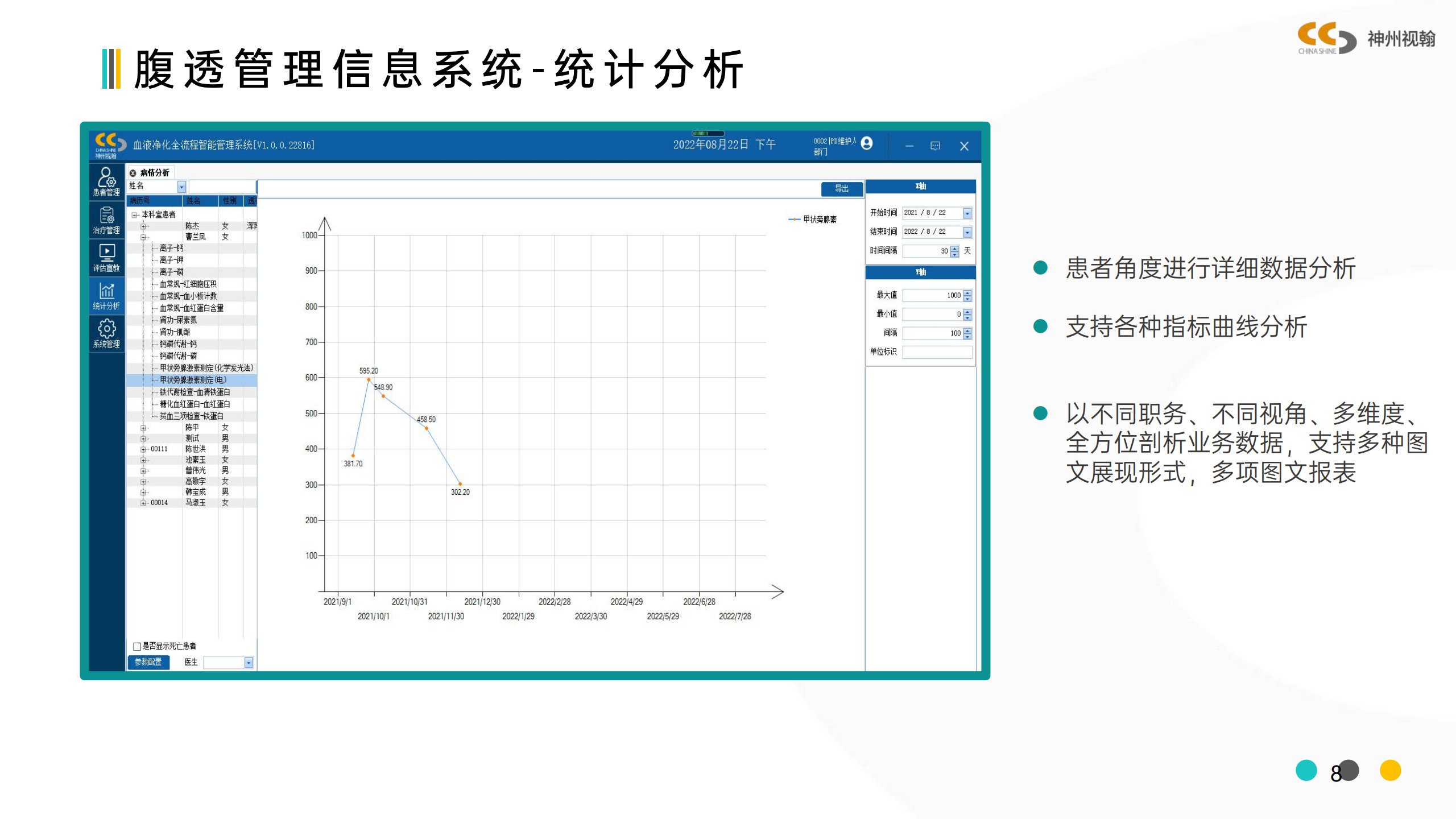Select 铁代谢检查-血清铁蛋白 indicator
The height and width of the screenshot is (819, 1456).
(195, 392)
